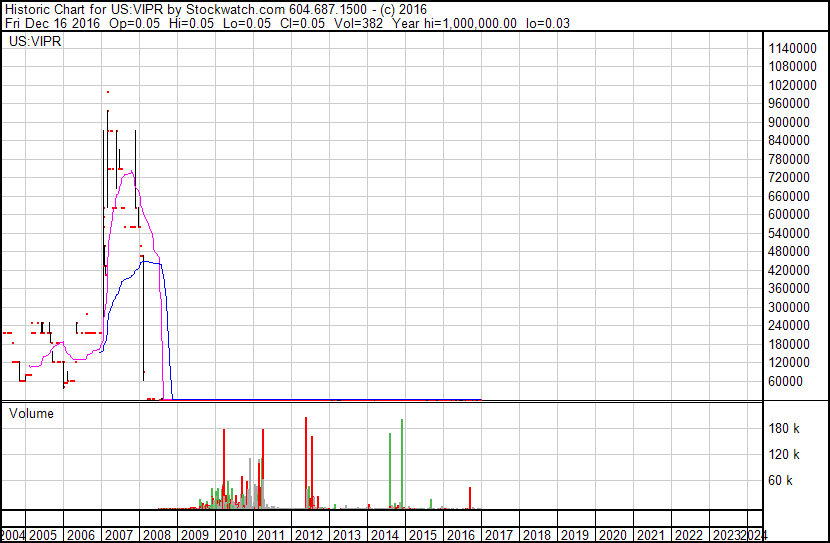The height and width of the screenshot is (543, 830).
Task: Click the 180000 price axis value
Action: 789,344
